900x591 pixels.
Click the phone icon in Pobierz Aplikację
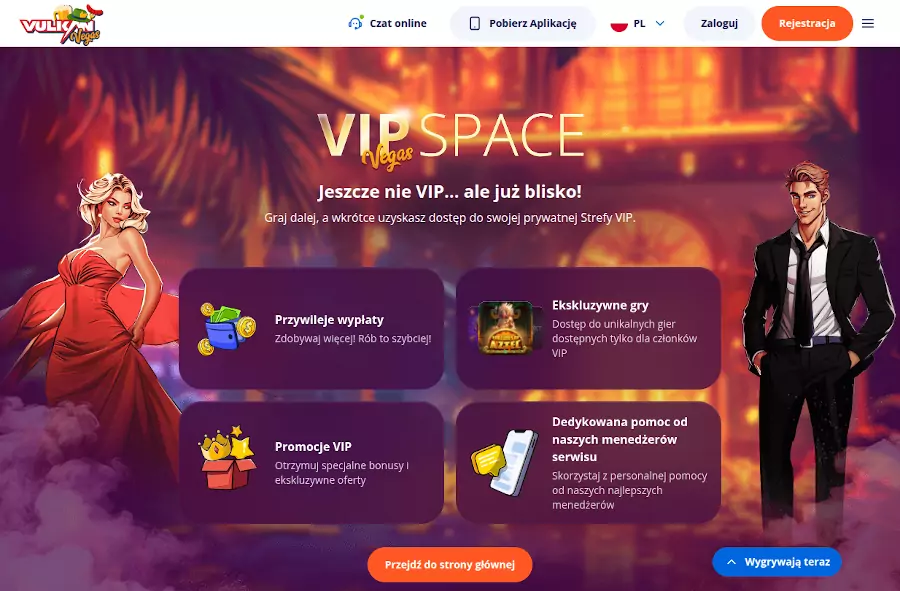475,24
